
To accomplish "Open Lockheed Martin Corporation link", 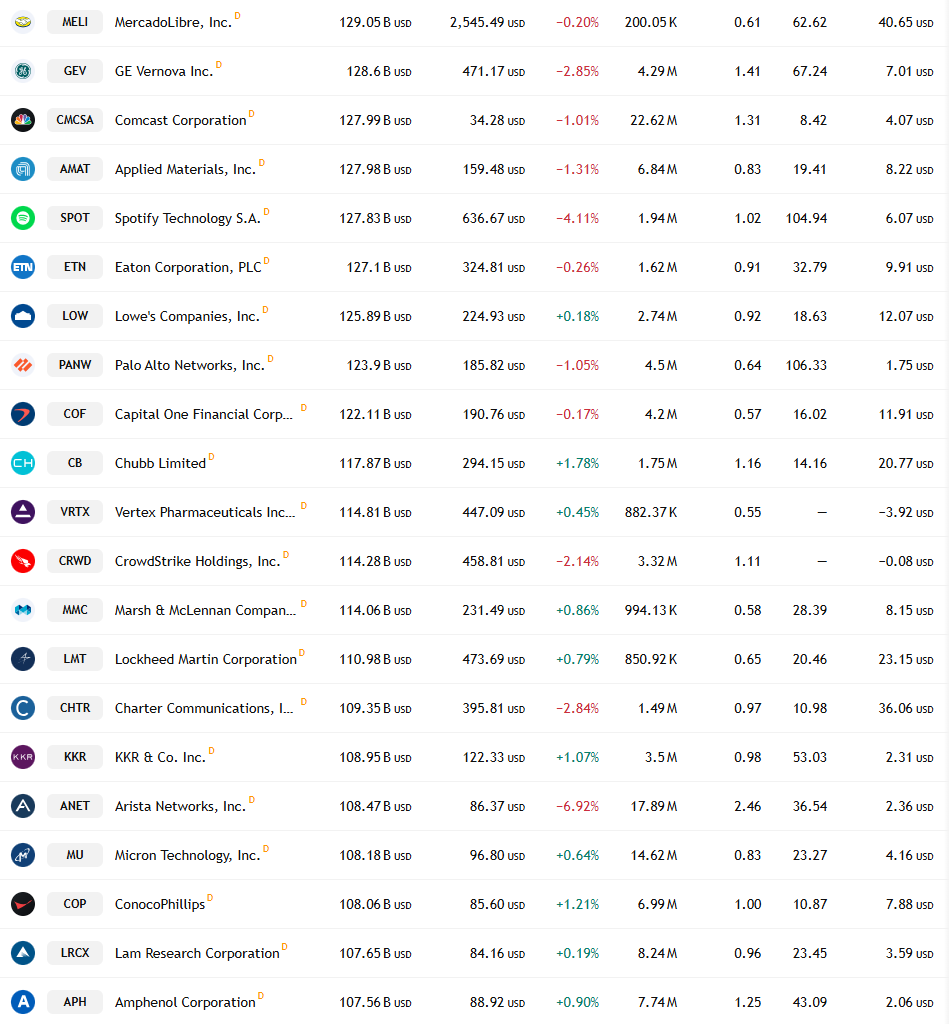I will point(206,660).
